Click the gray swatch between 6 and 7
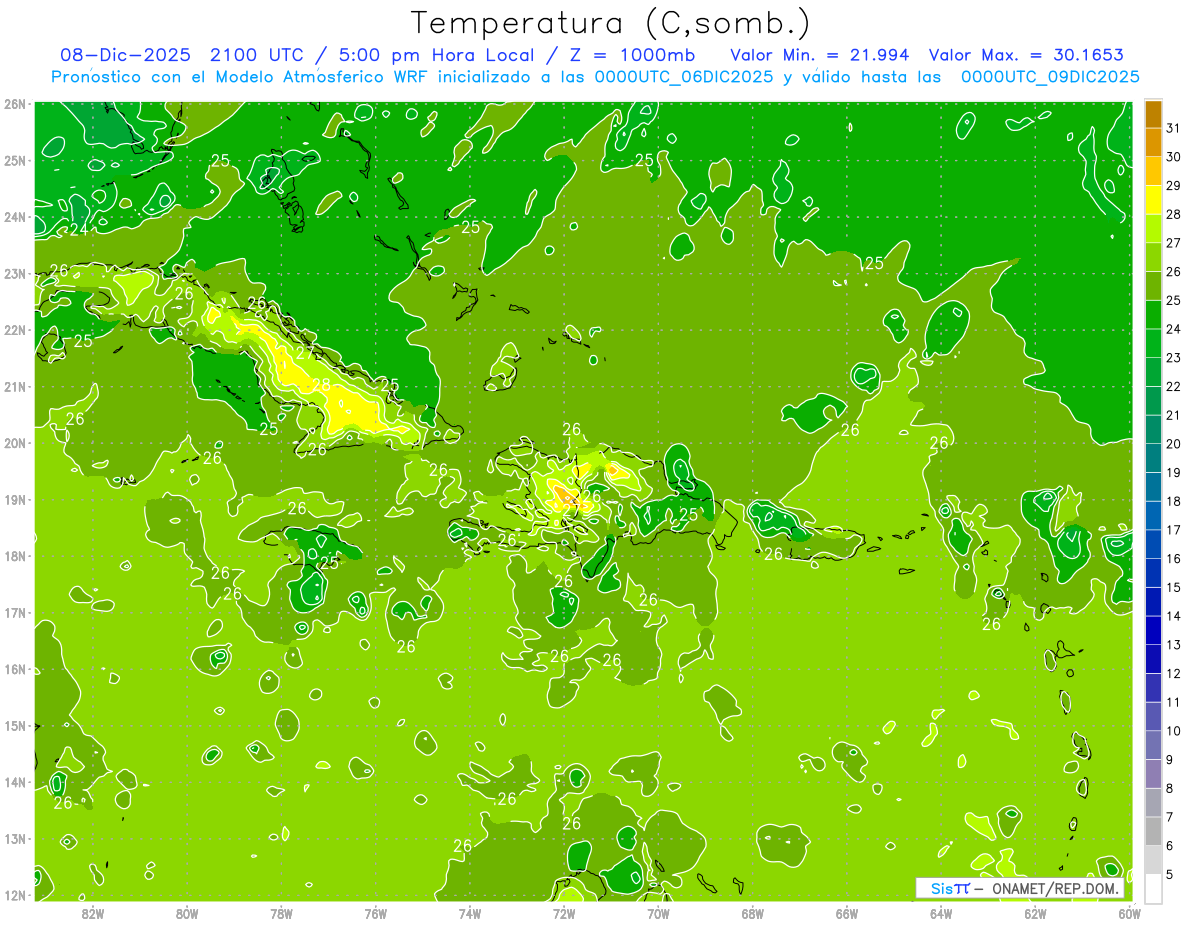Screen dimensions: 1200x927 1153,831
